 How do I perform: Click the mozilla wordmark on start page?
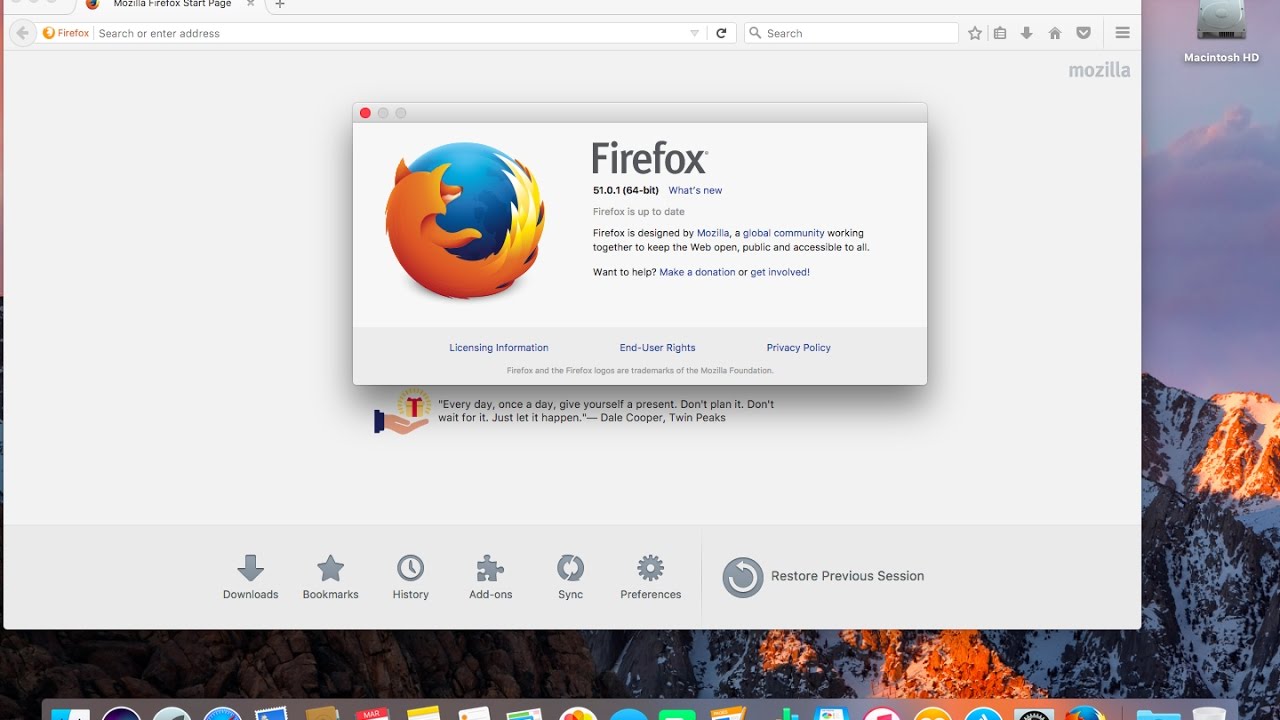click(x=1099, y=70)
